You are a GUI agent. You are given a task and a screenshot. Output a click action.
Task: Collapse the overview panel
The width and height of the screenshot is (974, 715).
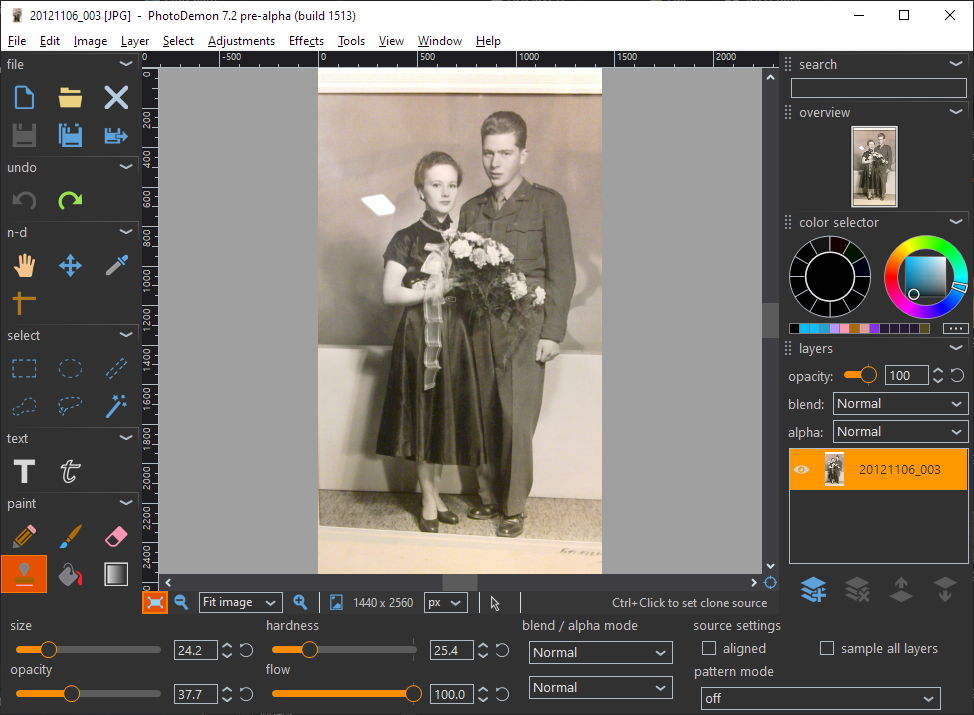coord(956,112)
